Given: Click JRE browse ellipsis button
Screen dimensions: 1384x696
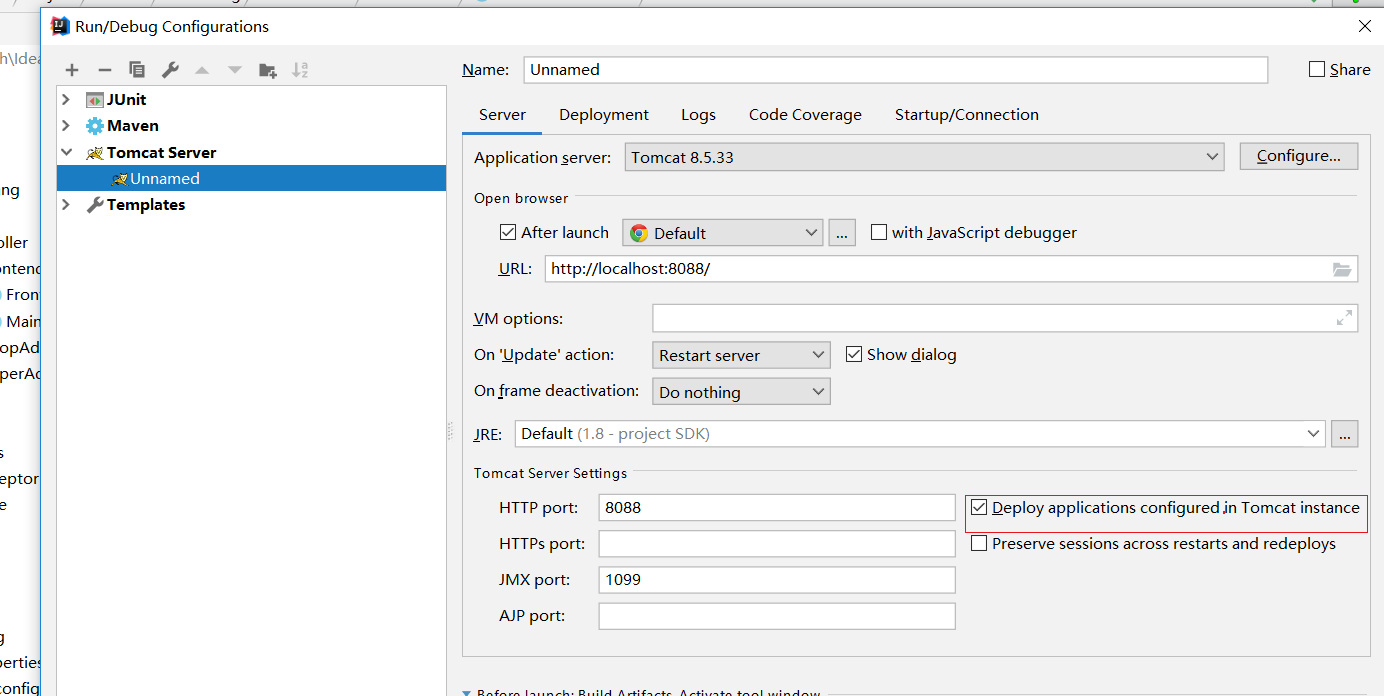Looking at the screenshot, I should click(x=1344, y=434).
